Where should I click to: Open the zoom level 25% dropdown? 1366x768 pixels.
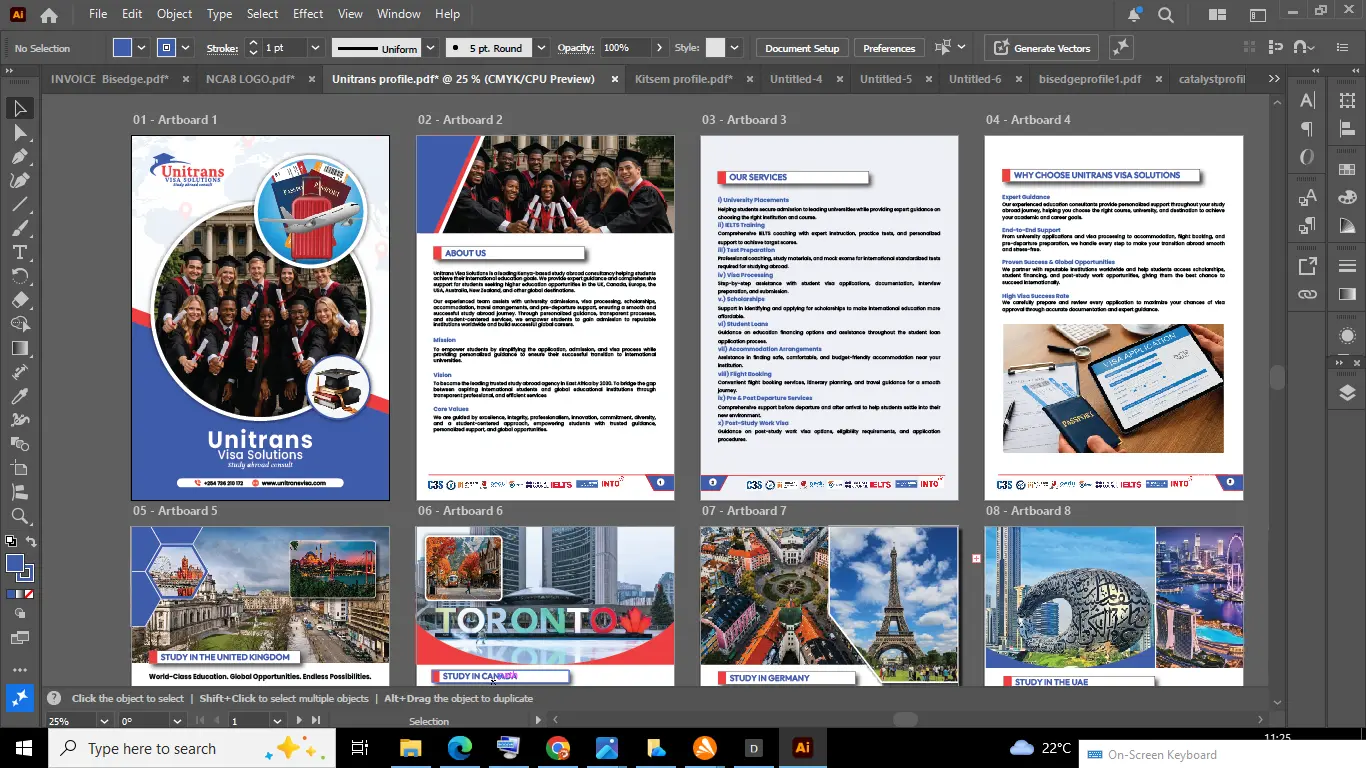pyautogui.click(x=104, y=721)
